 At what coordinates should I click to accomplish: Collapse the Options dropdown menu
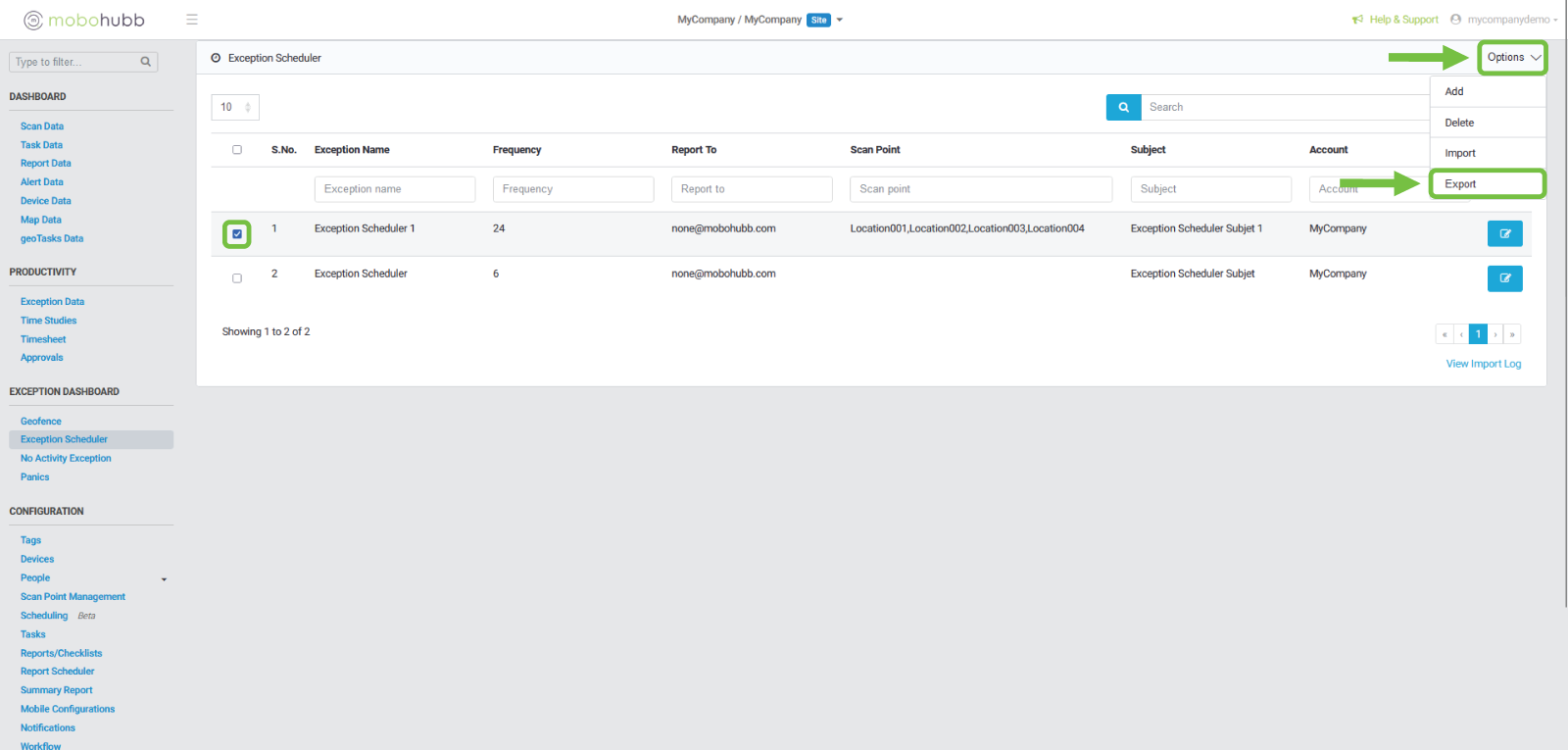(x=1512, y=58)
